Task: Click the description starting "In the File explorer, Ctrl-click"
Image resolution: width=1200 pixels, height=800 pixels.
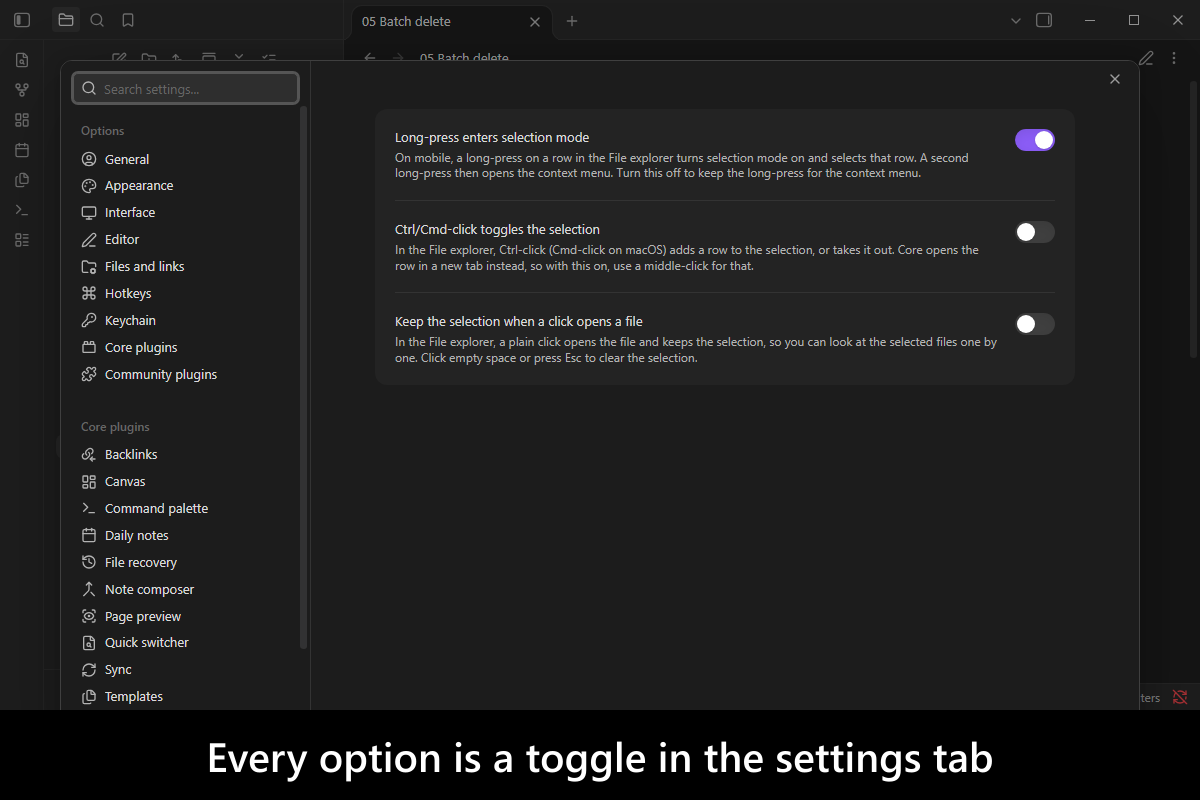Action: coord(687,258)
